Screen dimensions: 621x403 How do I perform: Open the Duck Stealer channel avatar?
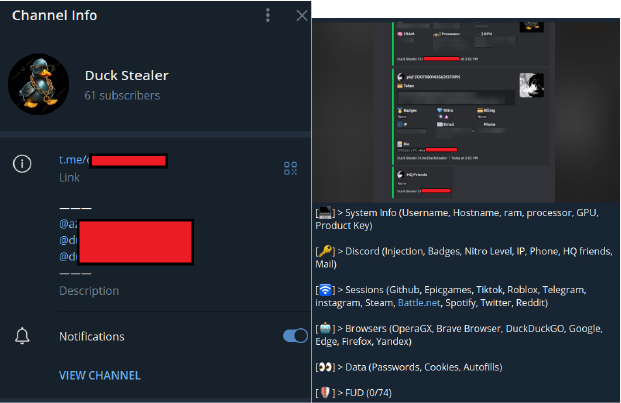pos(38,84)
